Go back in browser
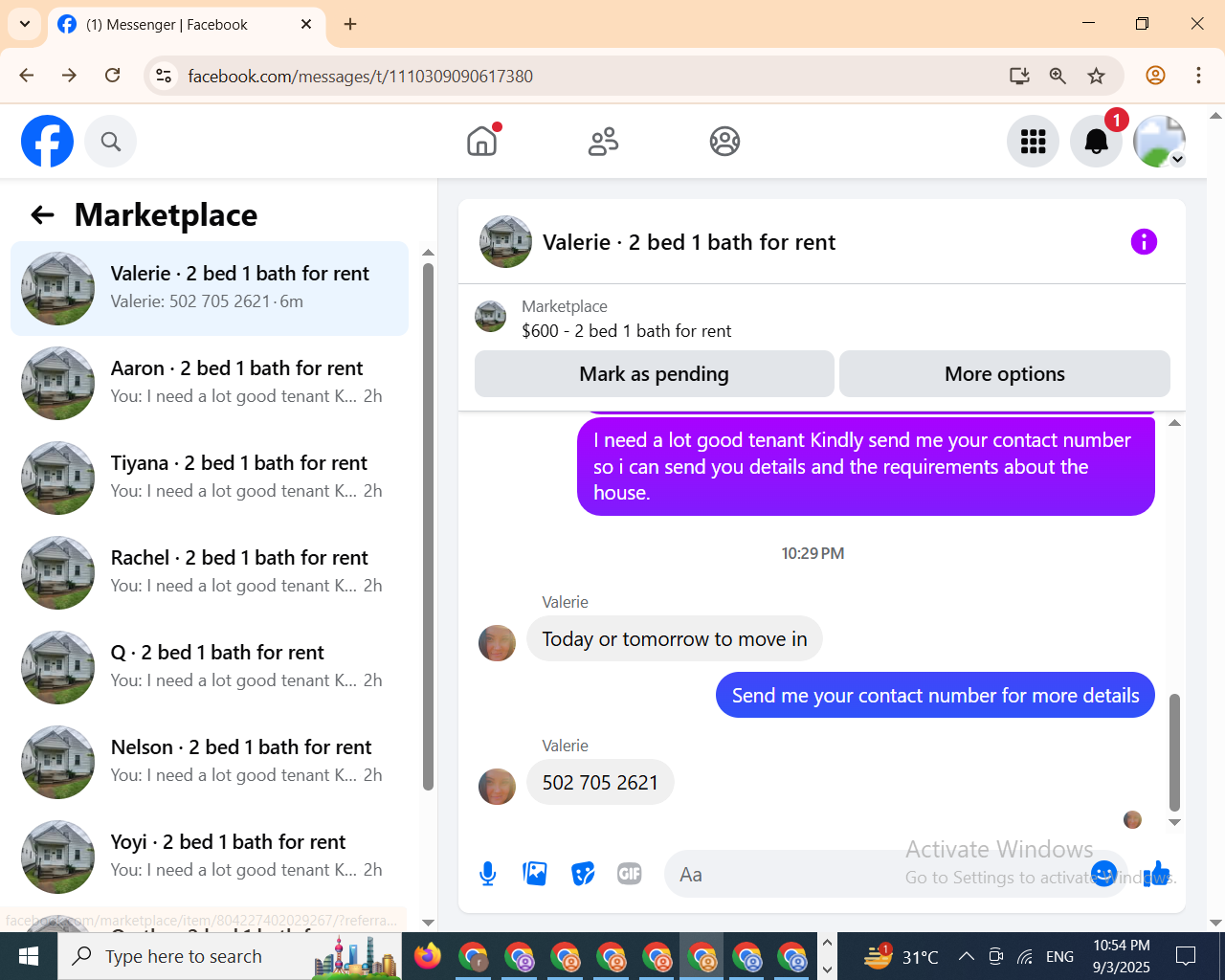 27,76
